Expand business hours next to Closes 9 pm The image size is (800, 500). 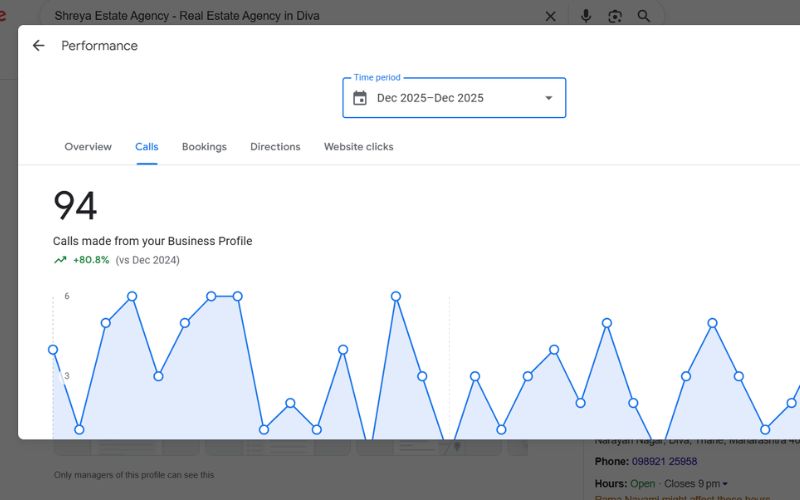[725, 484]
